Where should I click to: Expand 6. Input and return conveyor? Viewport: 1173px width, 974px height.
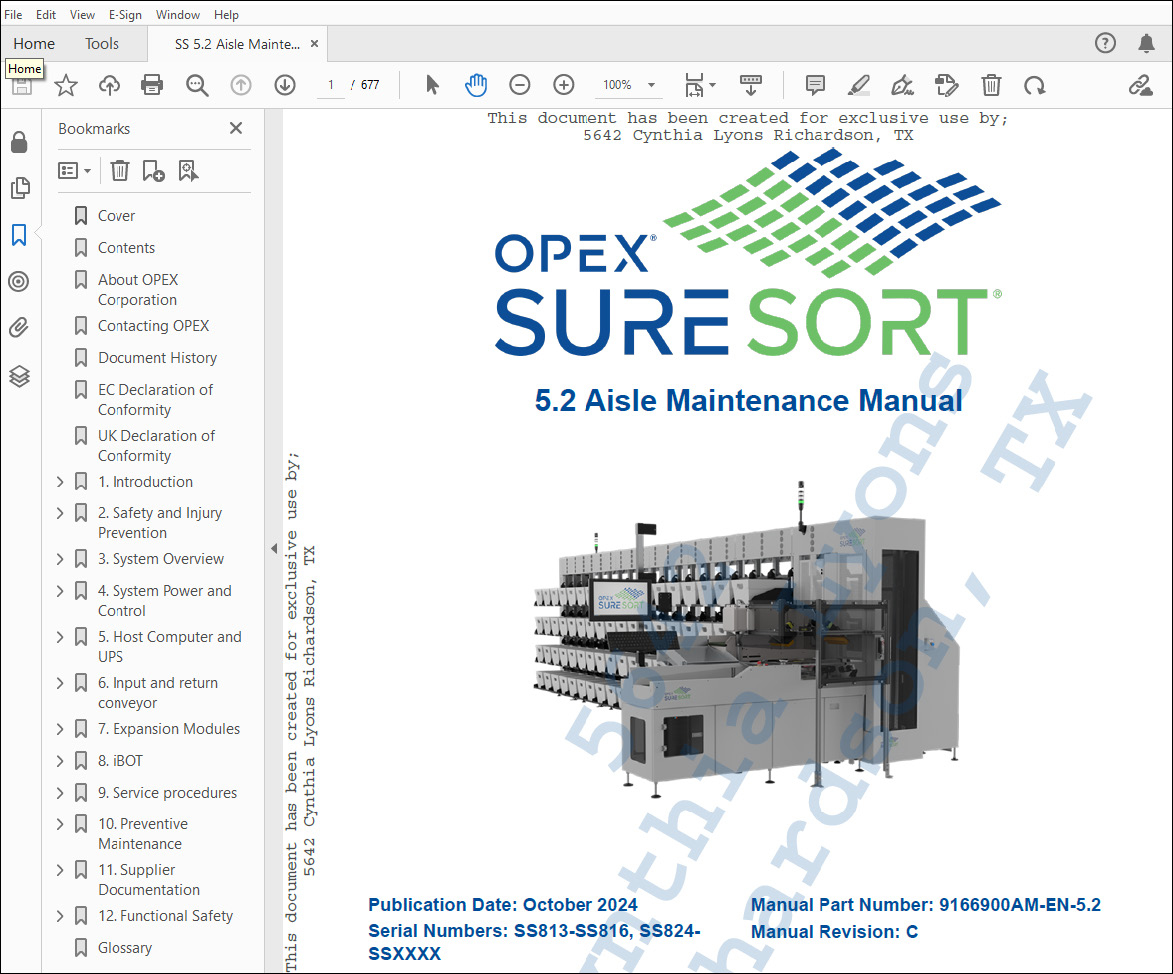click(x=61, y=683)
